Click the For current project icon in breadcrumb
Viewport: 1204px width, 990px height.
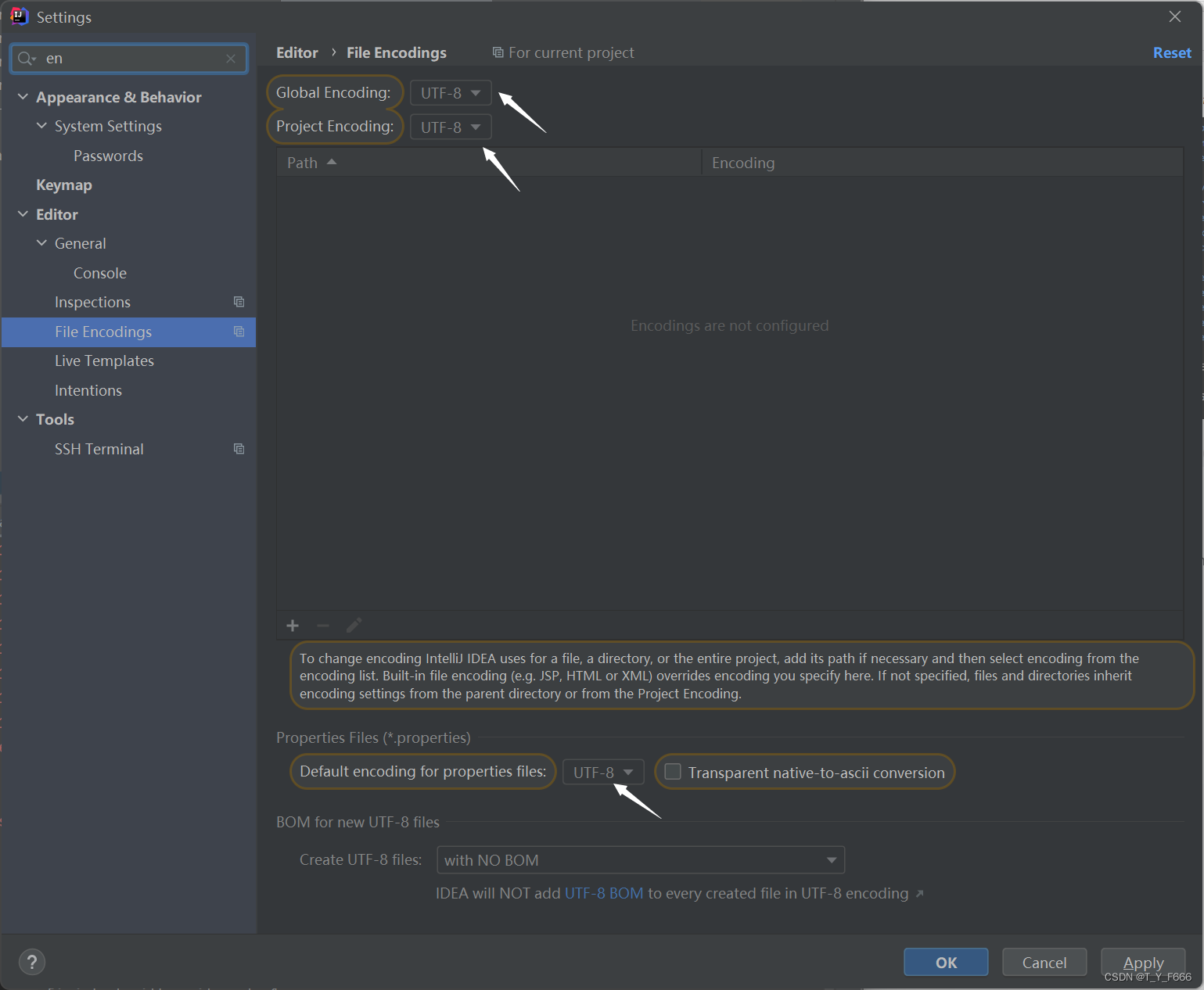498,52
